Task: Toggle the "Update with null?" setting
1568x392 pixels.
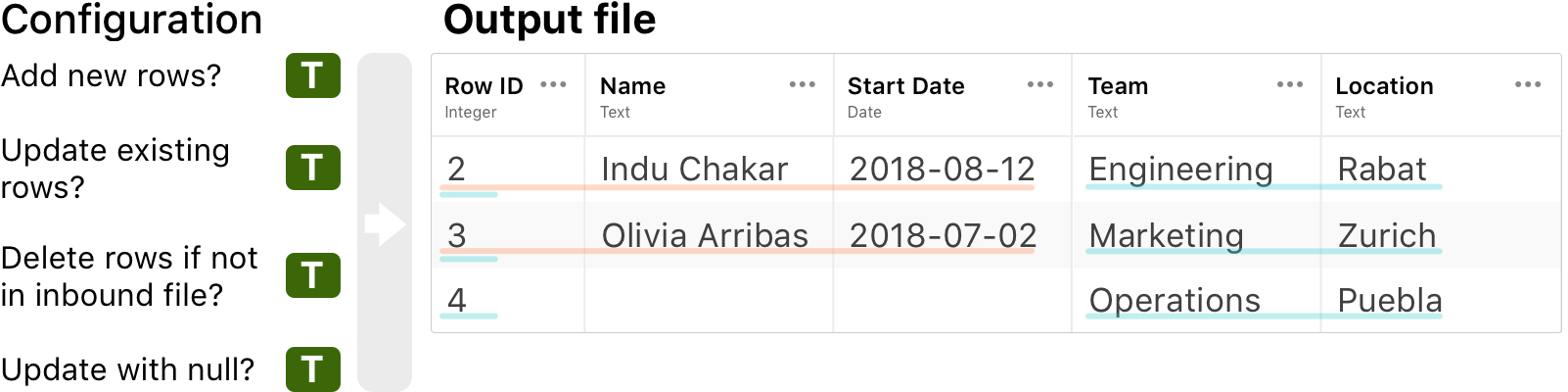Action: tap(312, 369)
